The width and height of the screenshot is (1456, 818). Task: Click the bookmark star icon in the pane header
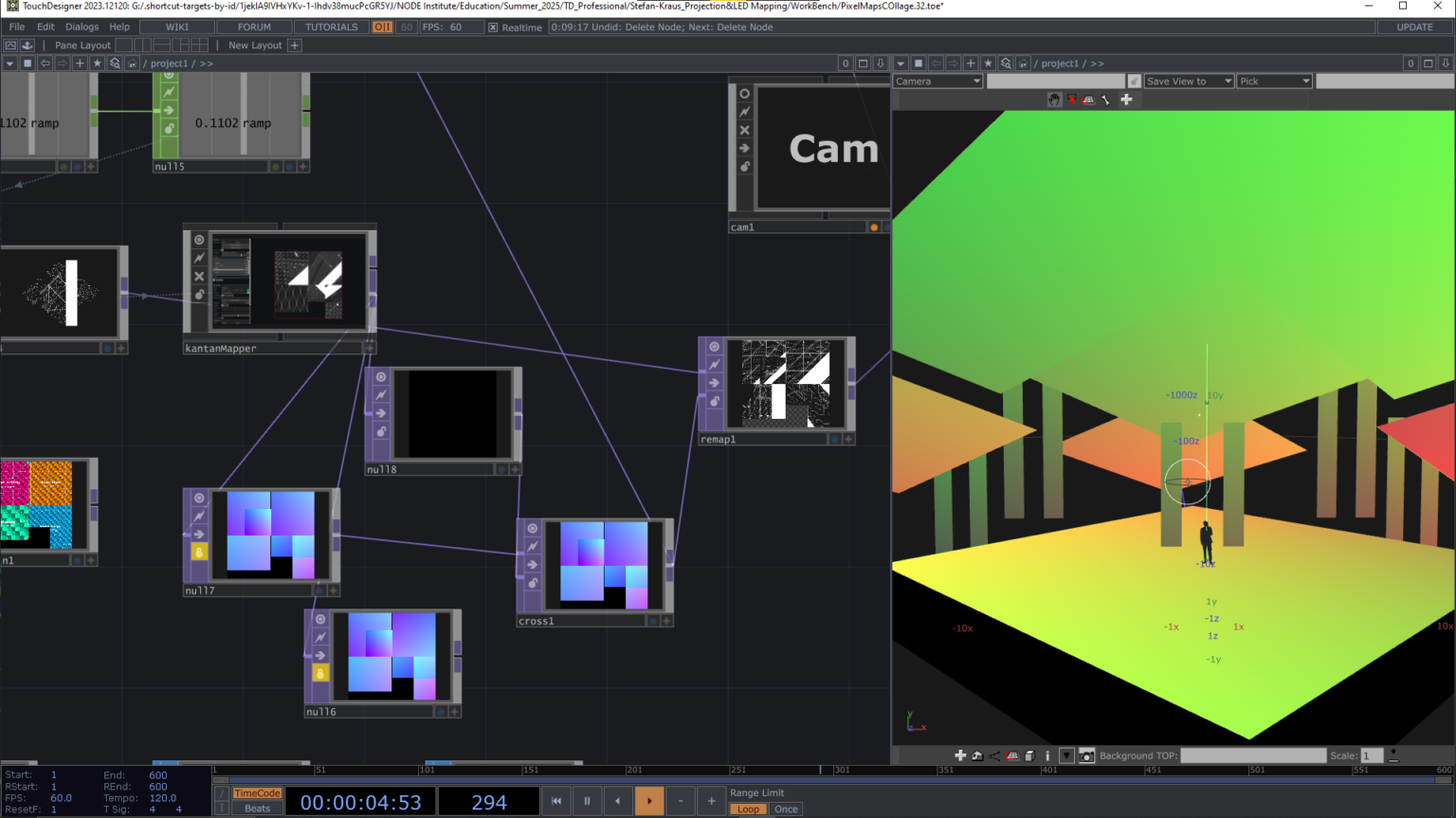(x=96, y=64)
